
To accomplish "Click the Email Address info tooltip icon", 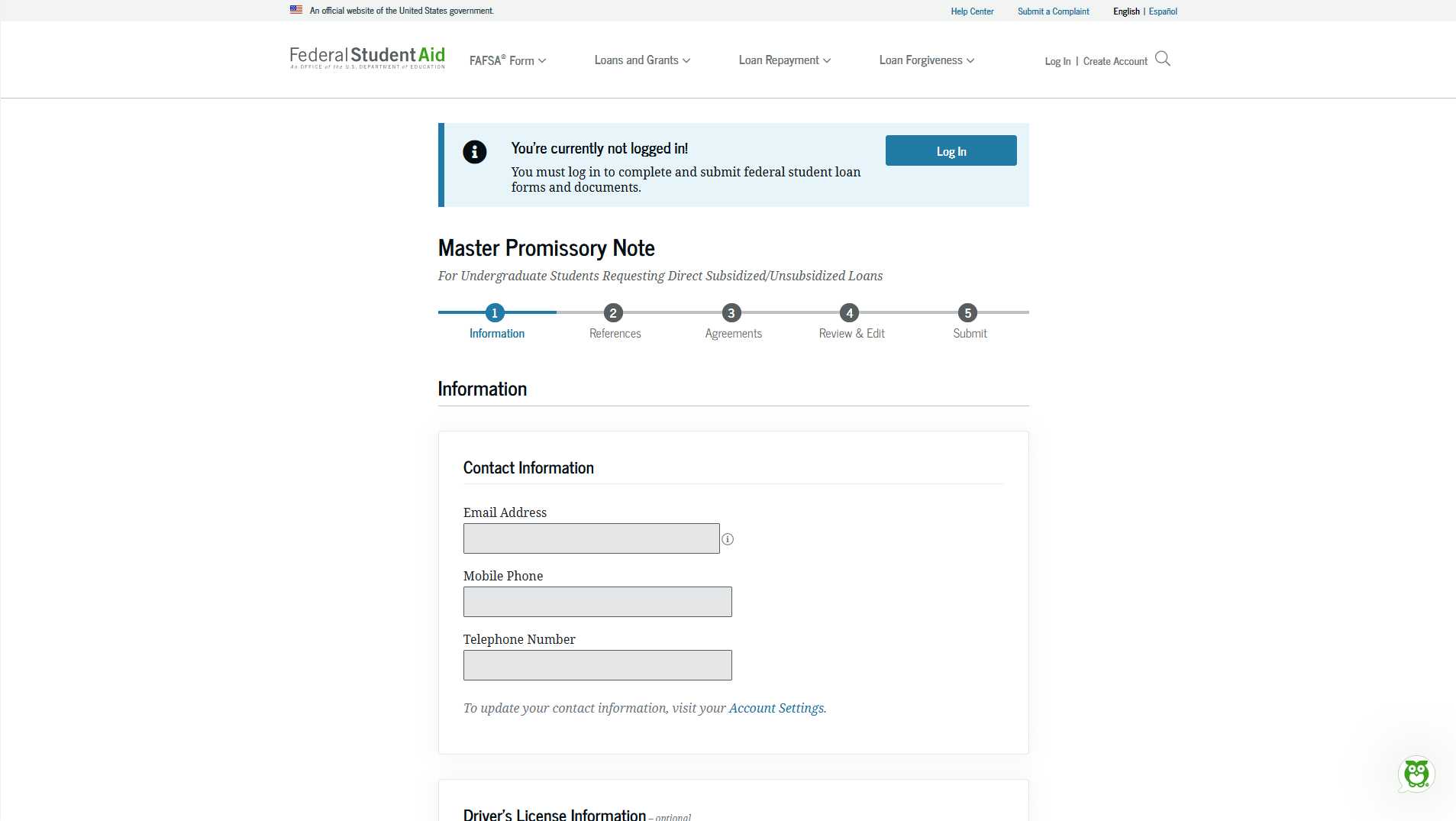I will [x=728, y=539].
